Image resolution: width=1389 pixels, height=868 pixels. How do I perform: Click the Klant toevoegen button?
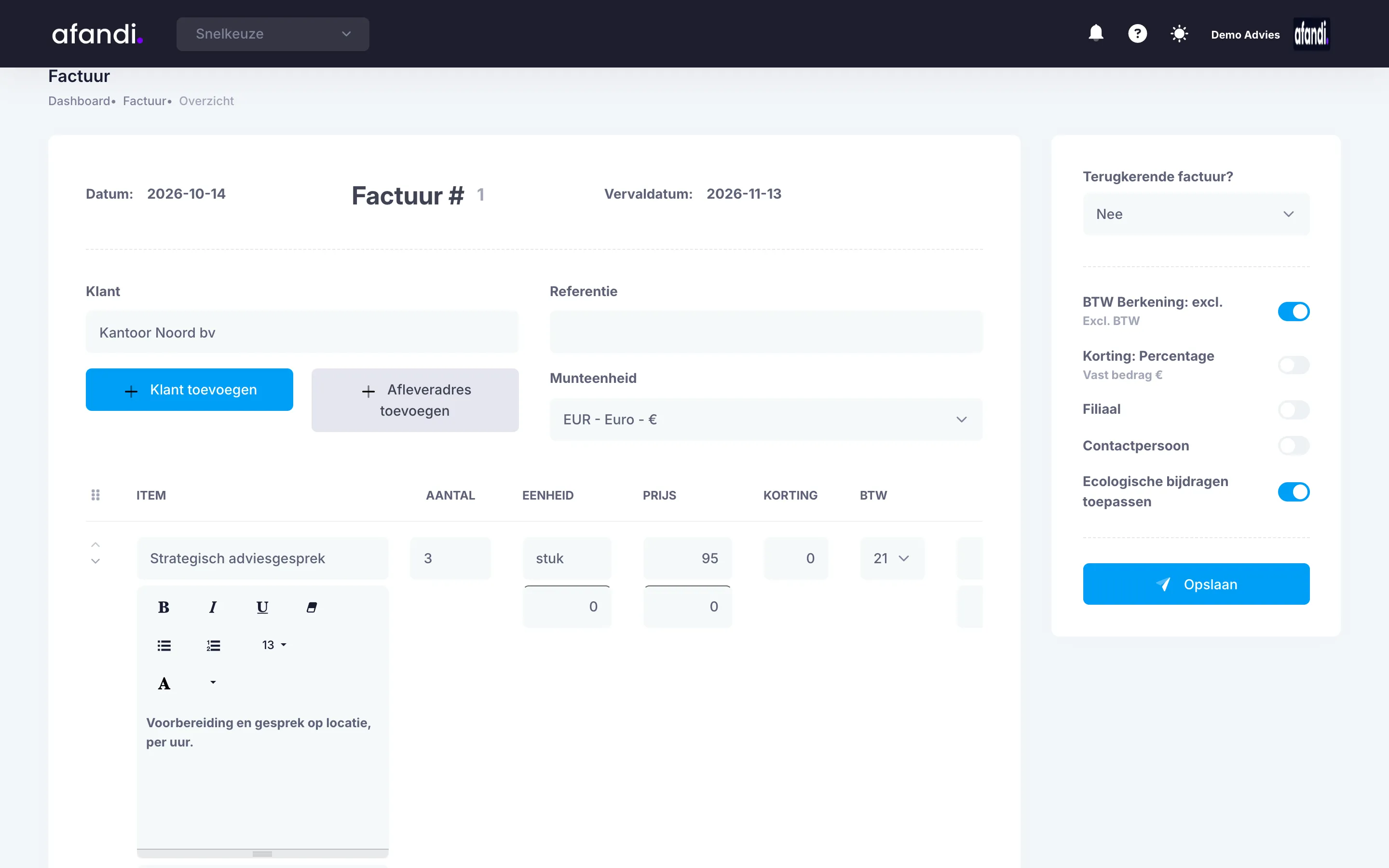pyautogui.click(x=190, y=390)
